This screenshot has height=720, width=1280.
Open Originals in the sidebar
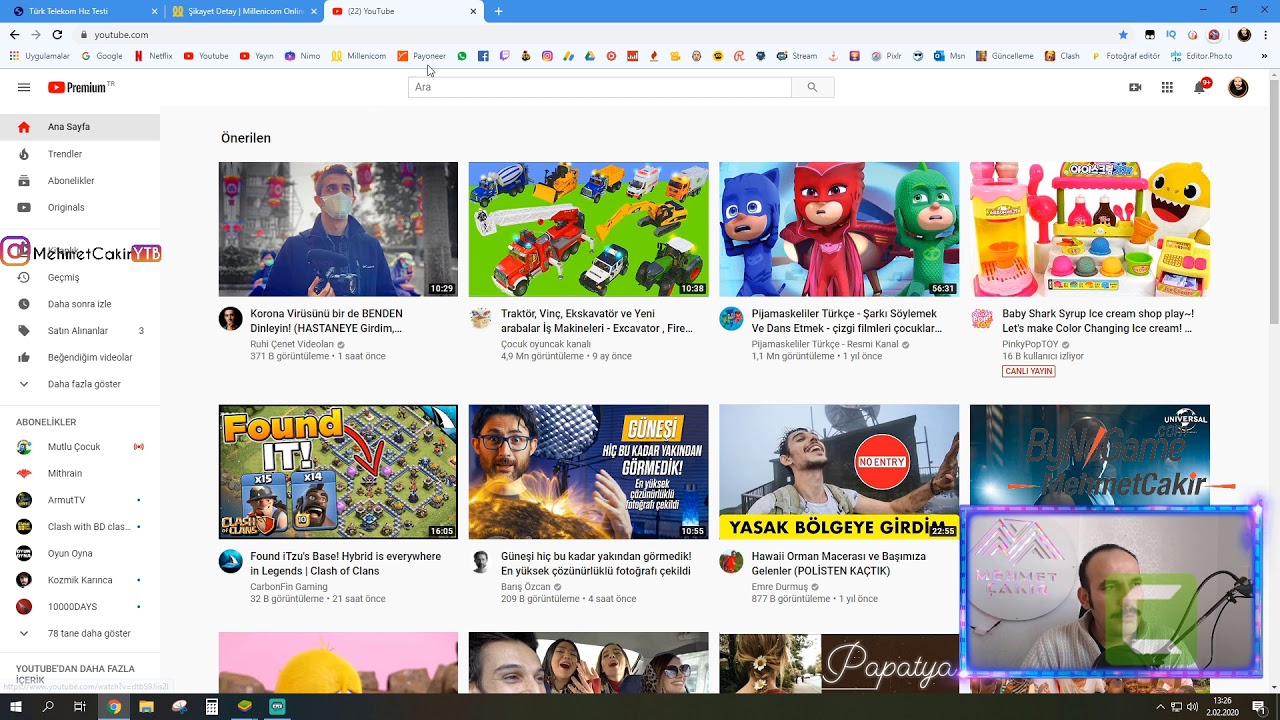(80, 207)
